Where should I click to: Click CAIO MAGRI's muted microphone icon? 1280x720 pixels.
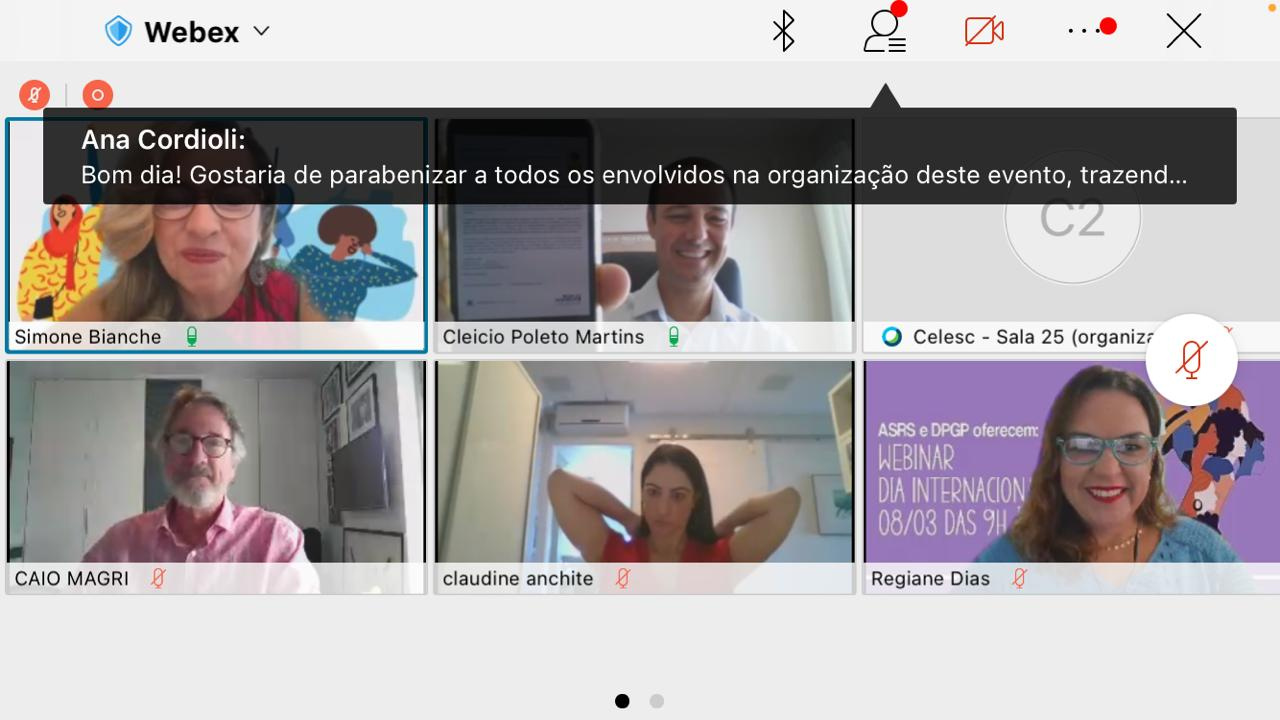[158, 578]
